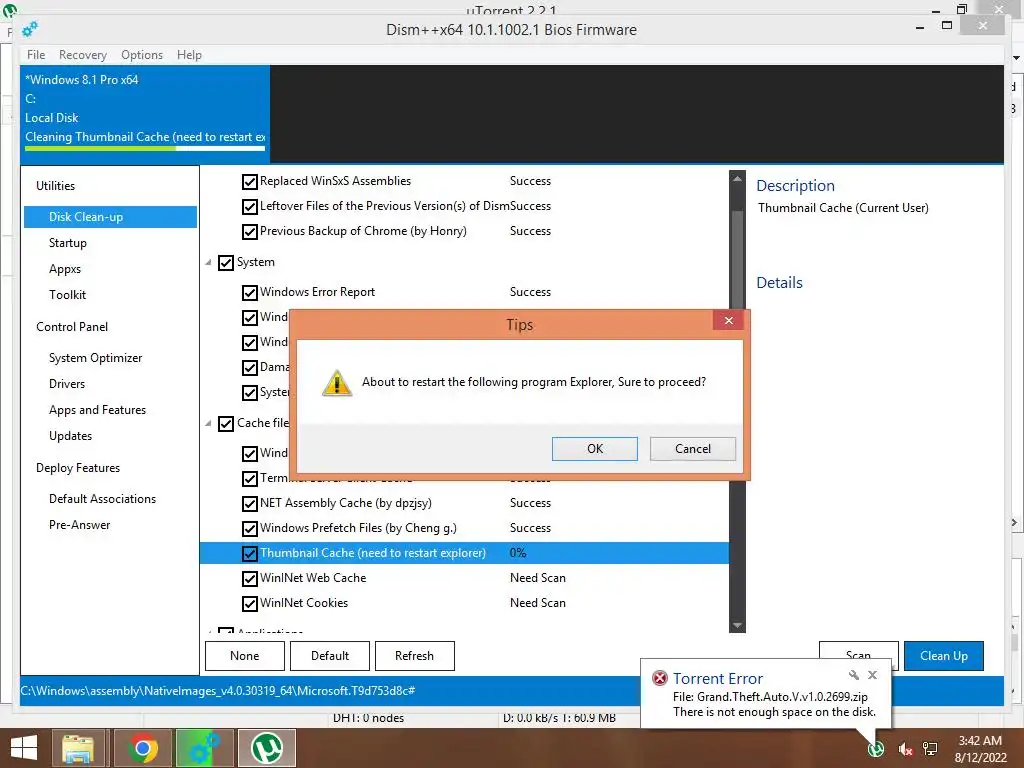The height and width of the screenshot is (768, 1024).
Task: Toggle the Cache files group checkbox
Action: point(226,424)
